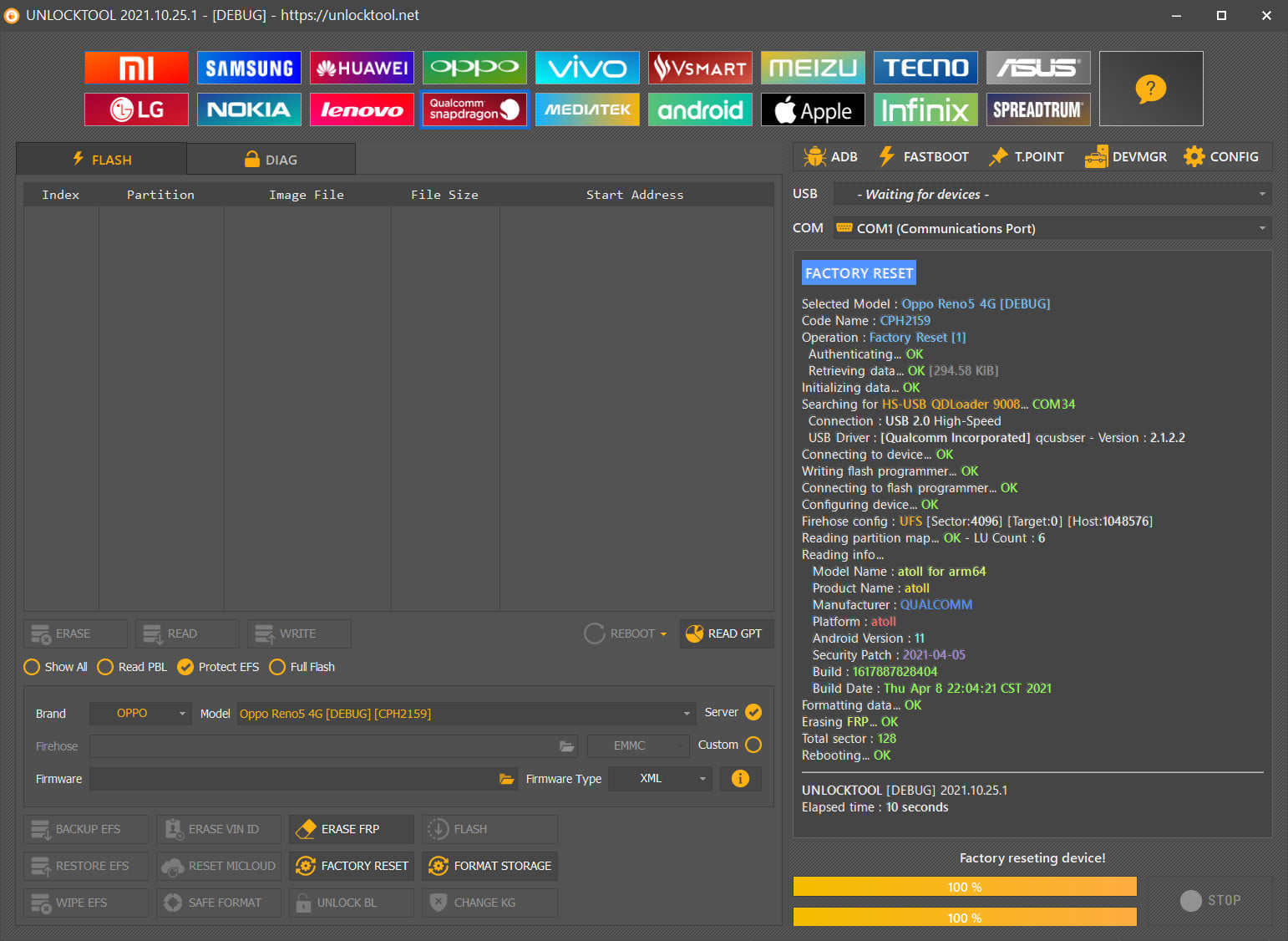Click the Firmware path input field
The height and width of the screenshot is (941, 1288).
click(303, 779)
